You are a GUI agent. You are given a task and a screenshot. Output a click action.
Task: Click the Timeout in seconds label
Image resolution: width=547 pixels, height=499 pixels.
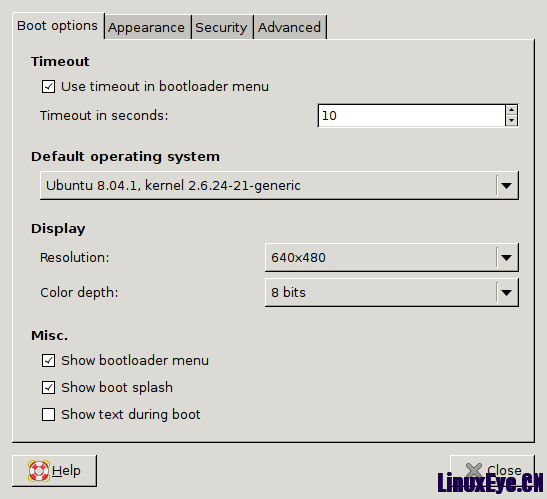pyautogui.click(x=104, y=116)
